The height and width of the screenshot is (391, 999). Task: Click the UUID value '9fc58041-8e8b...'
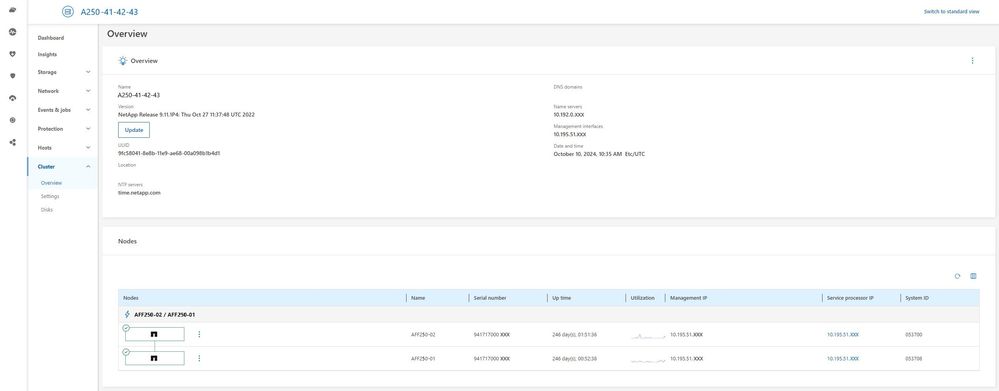tap(169, 153)
